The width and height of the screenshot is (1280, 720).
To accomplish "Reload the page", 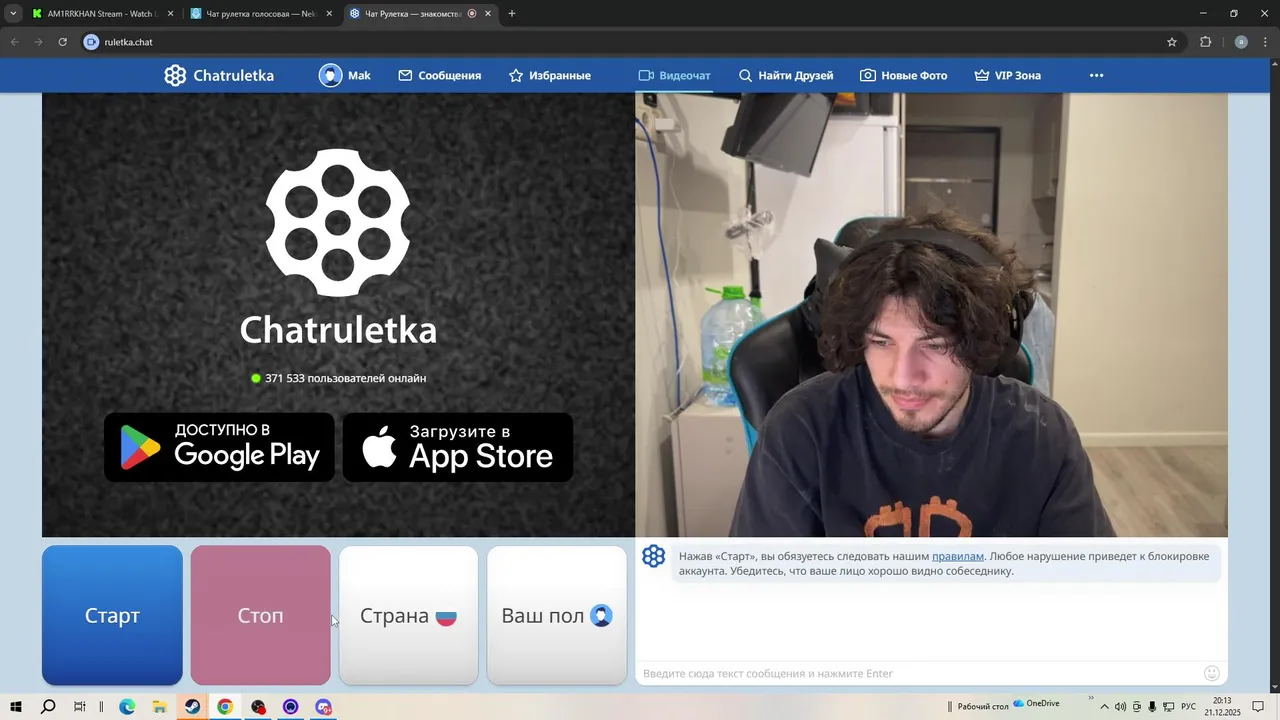I will click(x=62, y=42).
